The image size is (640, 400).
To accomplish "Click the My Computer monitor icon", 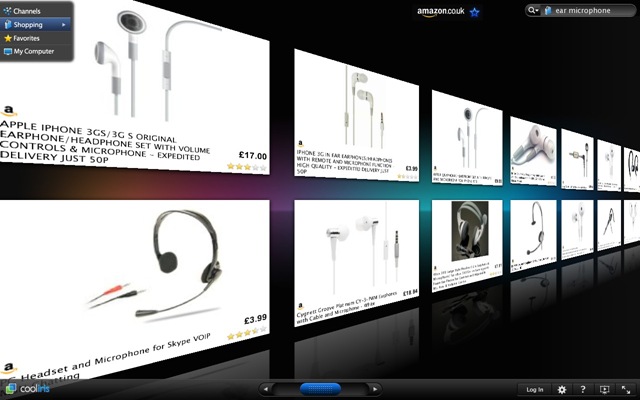I will [x=7, y=52].
